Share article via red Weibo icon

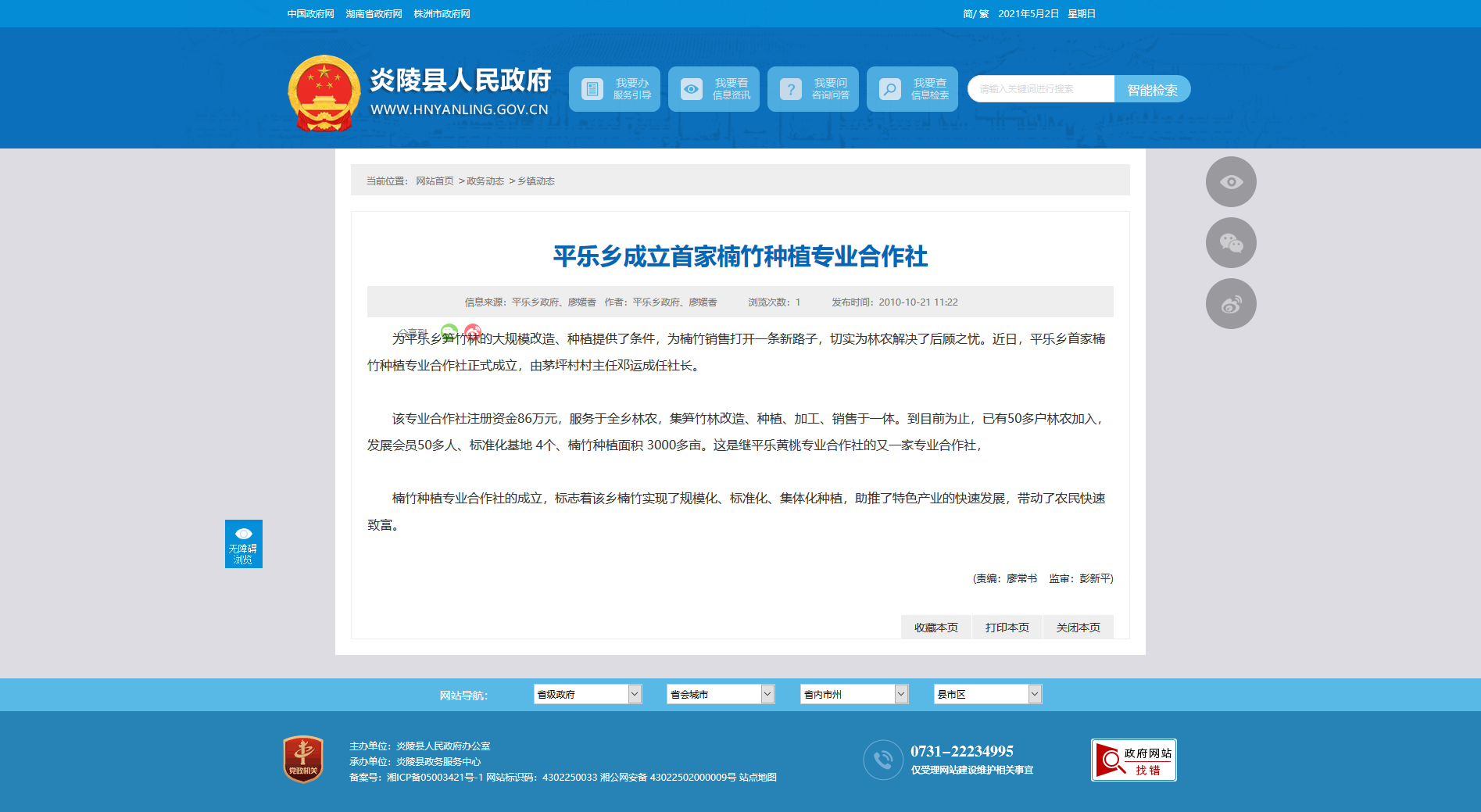[473, 332]
